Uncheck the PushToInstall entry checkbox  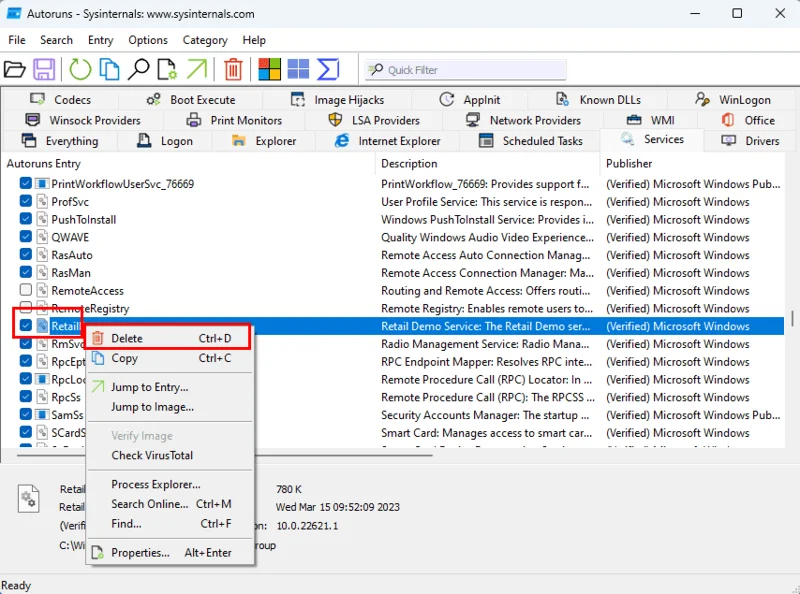tap(26, 219)
